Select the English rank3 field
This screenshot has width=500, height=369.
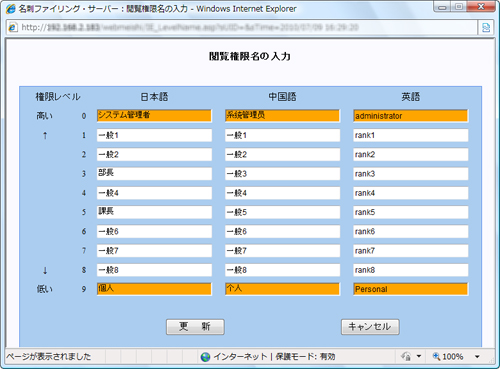pyautogui.click(x=411, y=174)
